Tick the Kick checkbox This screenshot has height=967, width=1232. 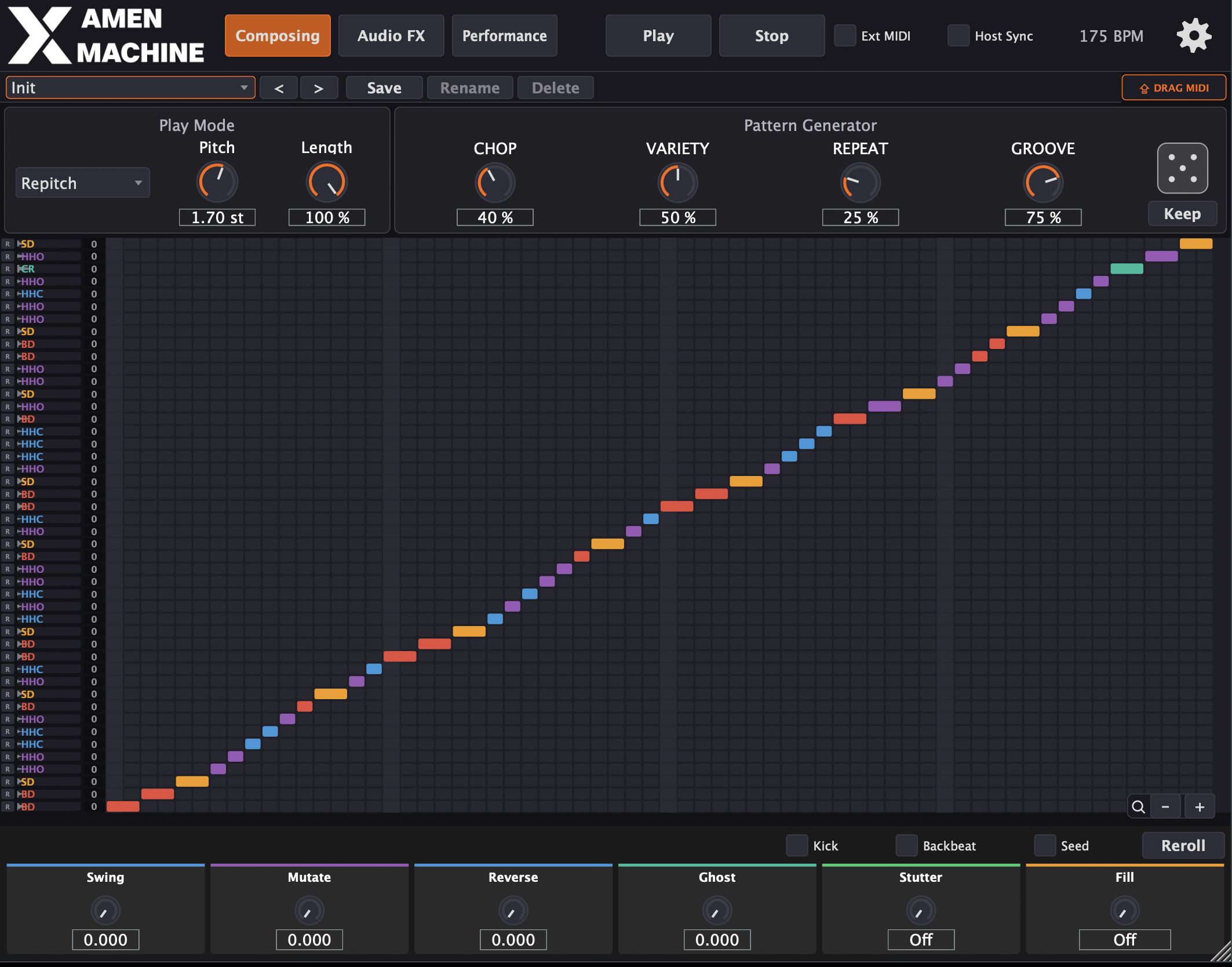[797, 845]
